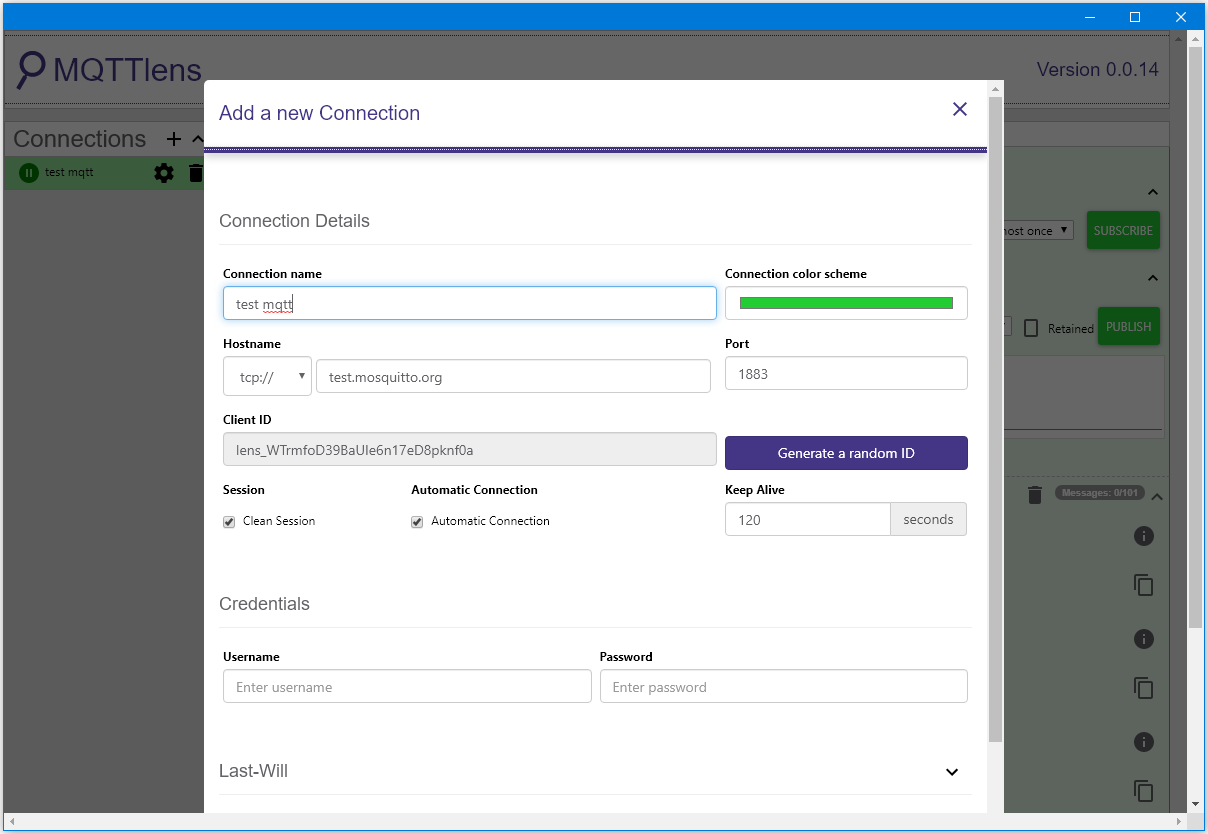This screenshot has height=834, width=1208.
Task: Click the topmost info icon in messages
Action: tap(1144, 536)
